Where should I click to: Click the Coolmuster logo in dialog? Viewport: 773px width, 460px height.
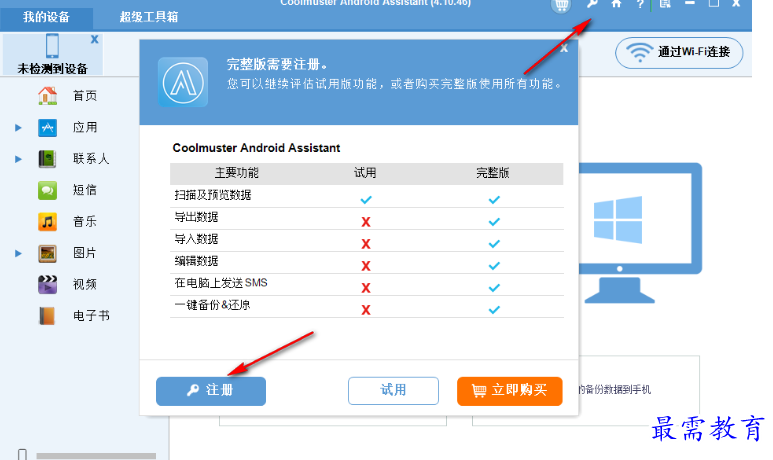click(x=183, y=82)
